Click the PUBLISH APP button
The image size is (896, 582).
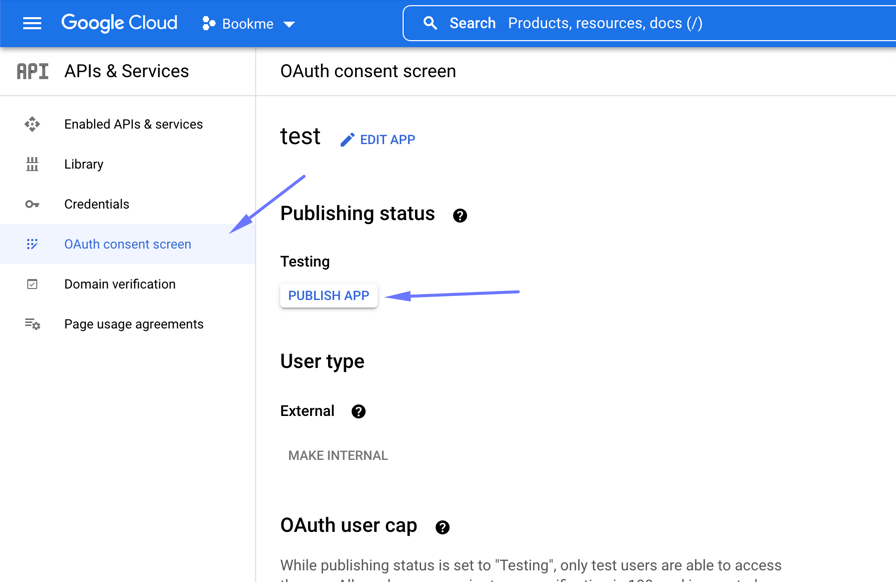coord(329,296)
